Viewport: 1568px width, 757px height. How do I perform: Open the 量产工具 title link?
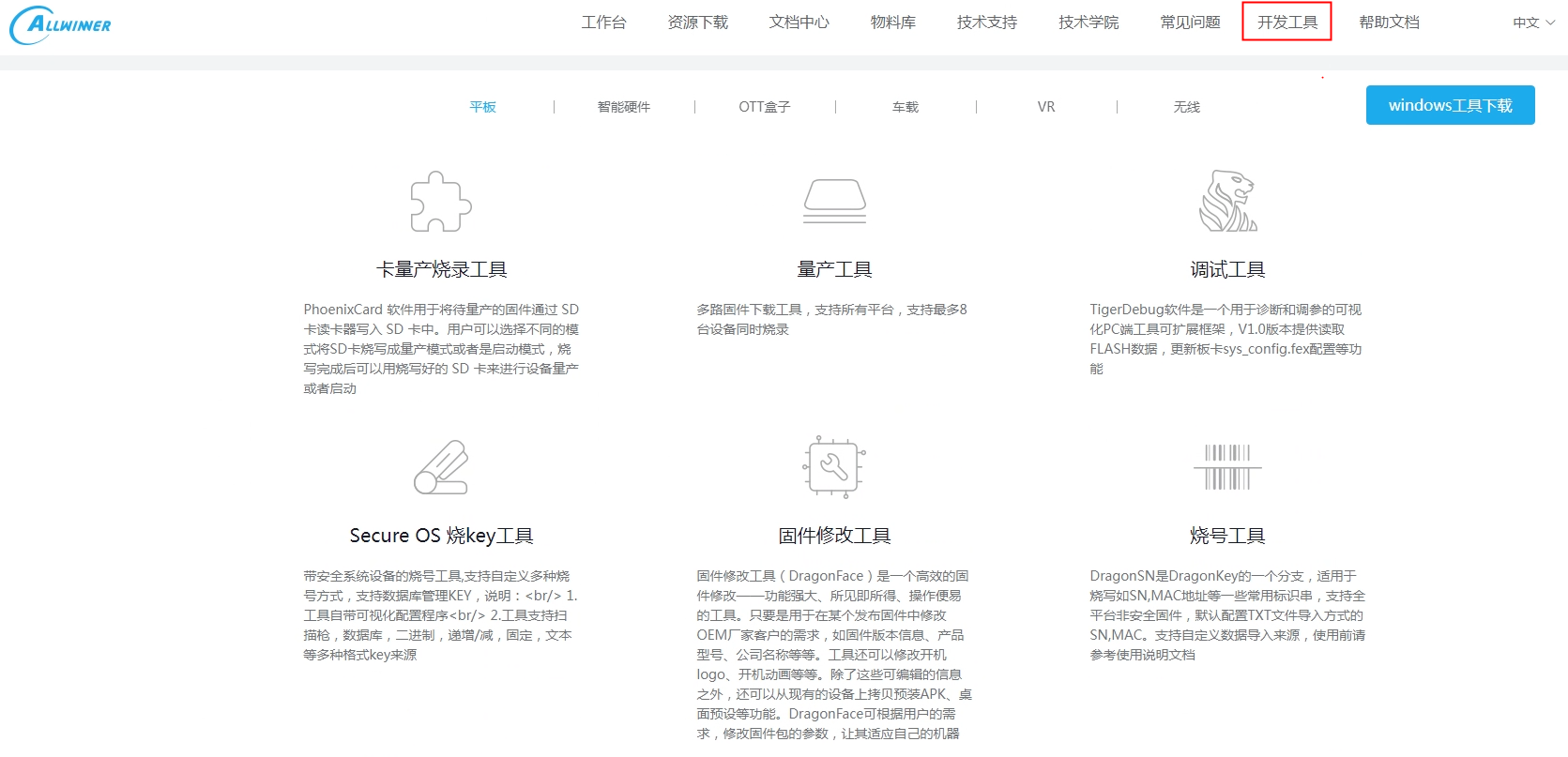[x=834, y=270]
